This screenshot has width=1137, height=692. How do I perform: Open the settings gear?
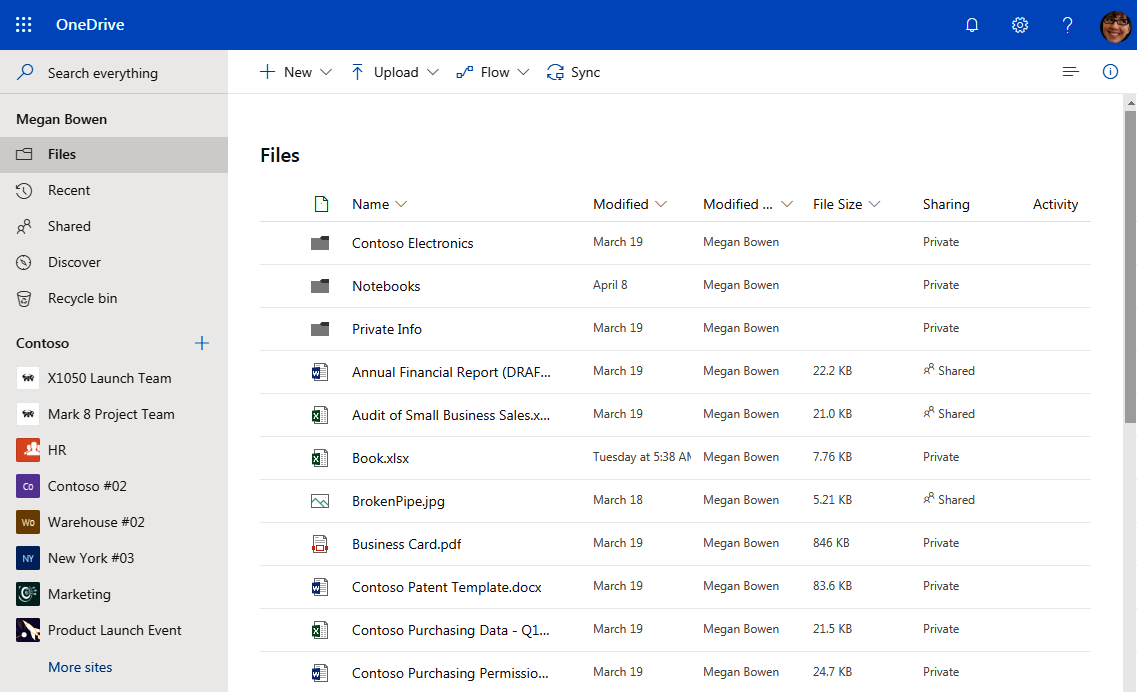pyautogui.click(x=1020, y=25)
